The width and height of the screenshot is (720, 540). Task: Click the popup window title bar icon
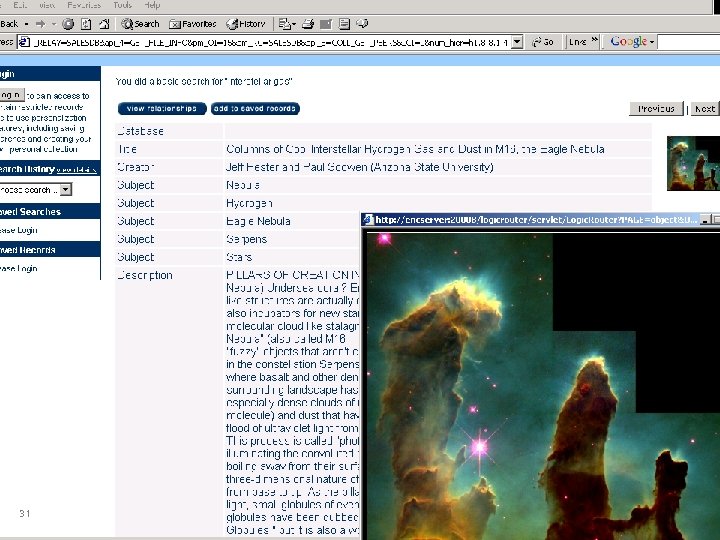click(368, 219)
